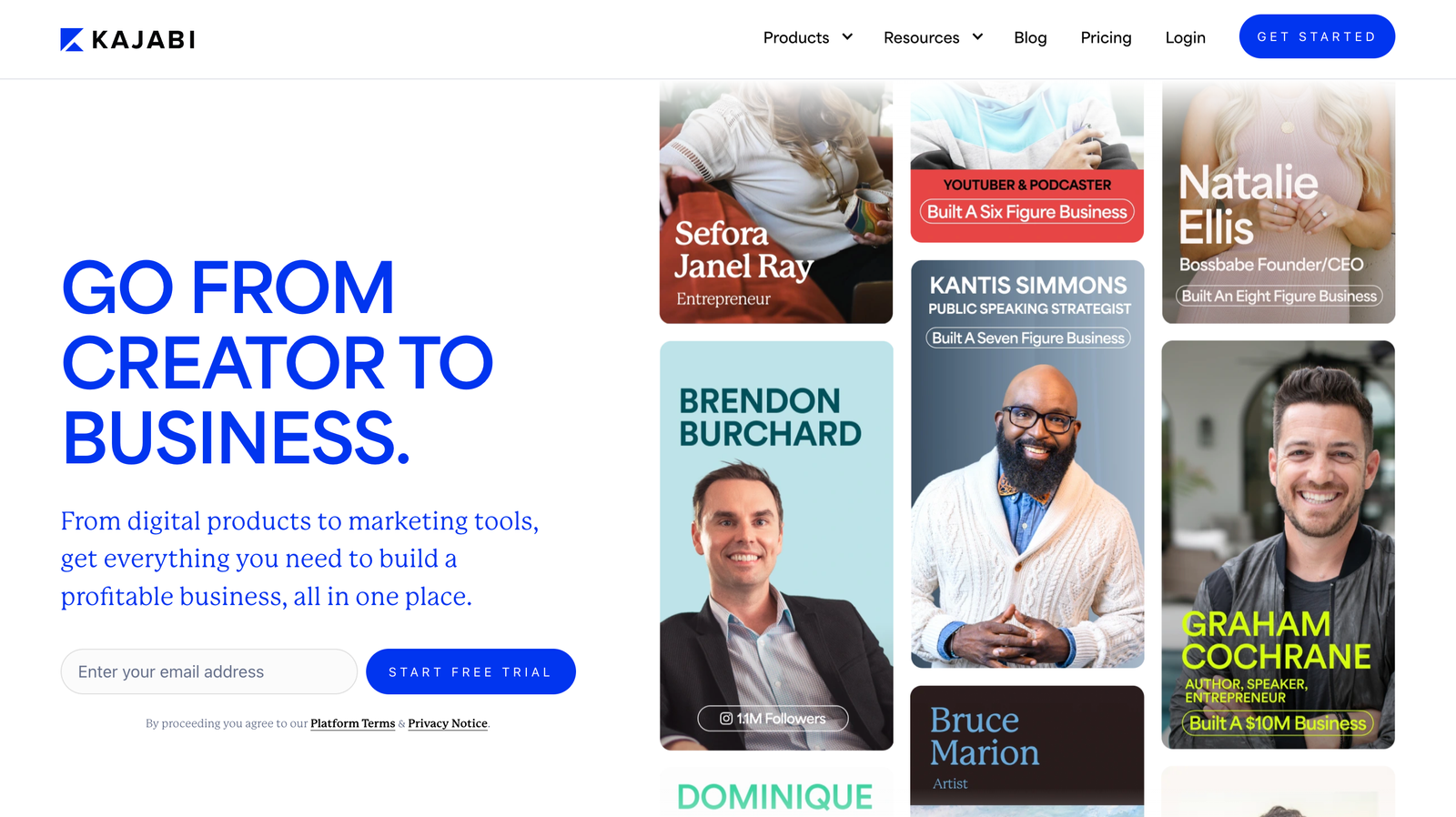Select the Graham Cochrane card
The width and height of the screenshot is (1456, 817).
1279,545
